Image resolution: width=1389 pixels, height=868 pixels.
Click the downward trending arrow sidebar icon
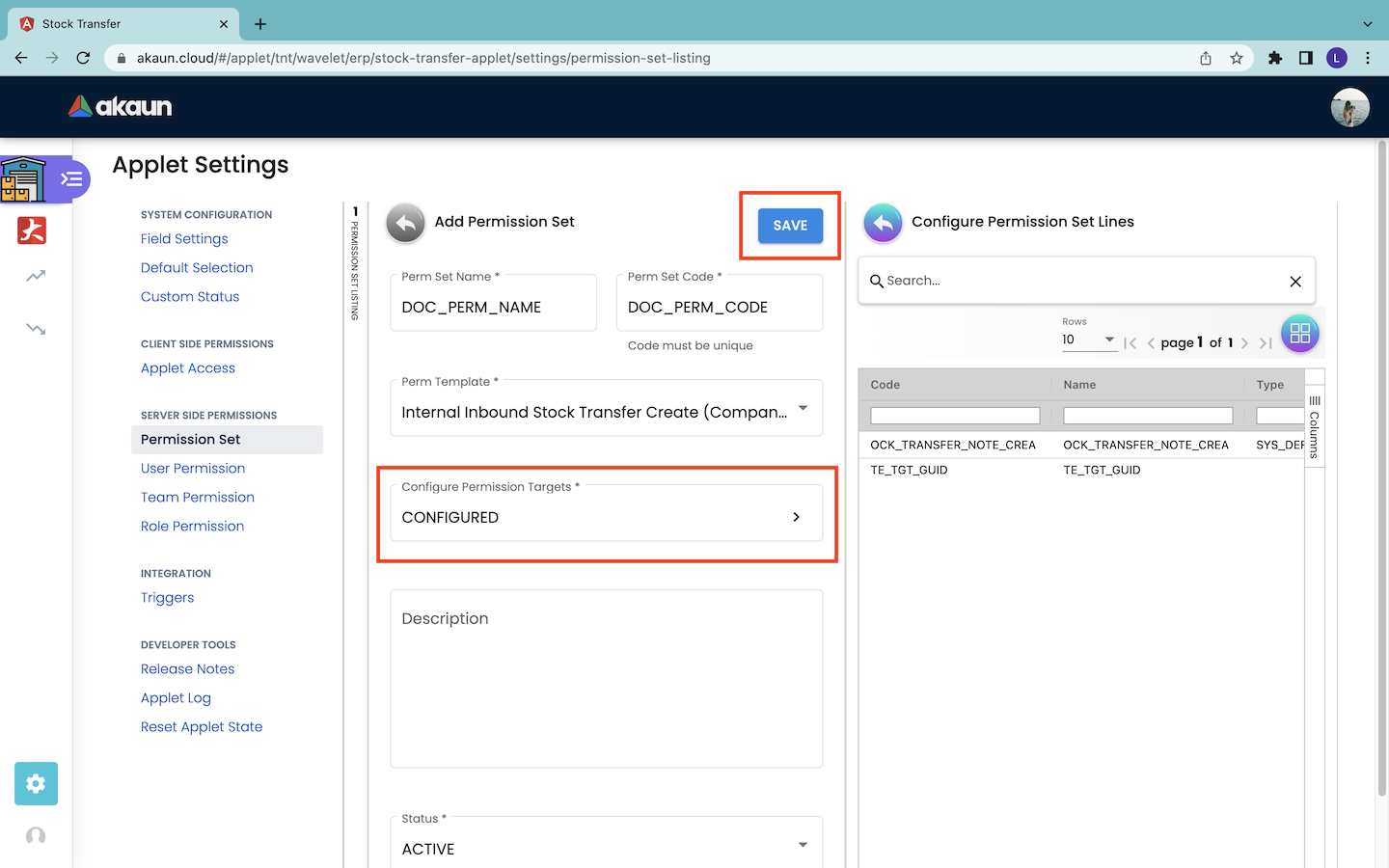pos(36,329)
